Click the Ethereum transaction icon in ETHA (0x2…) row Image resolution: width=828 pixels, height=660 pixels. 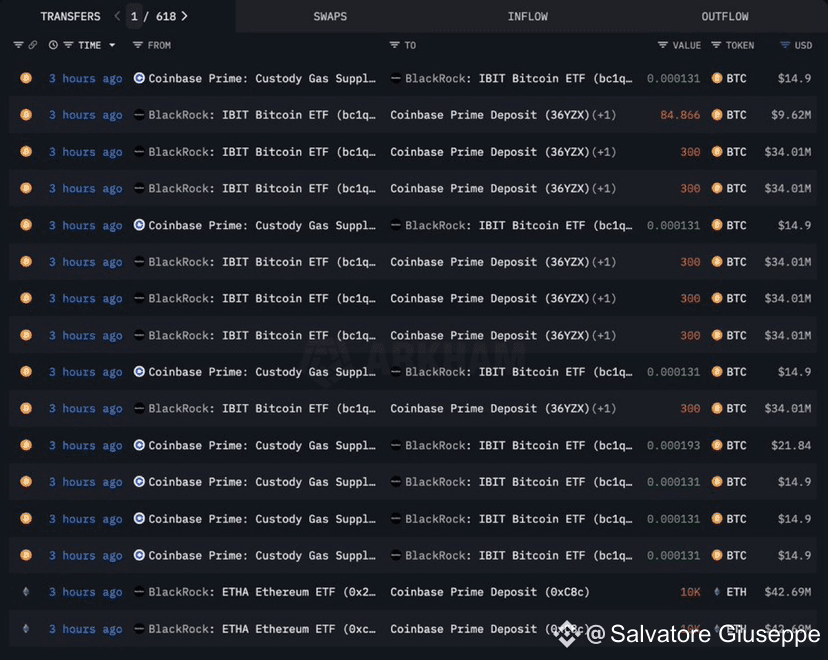pyautogui.click(x=26, y=592)
